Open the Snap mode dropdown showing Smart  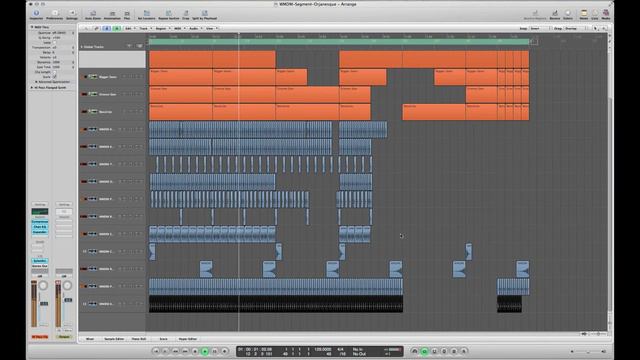point(540,29)
